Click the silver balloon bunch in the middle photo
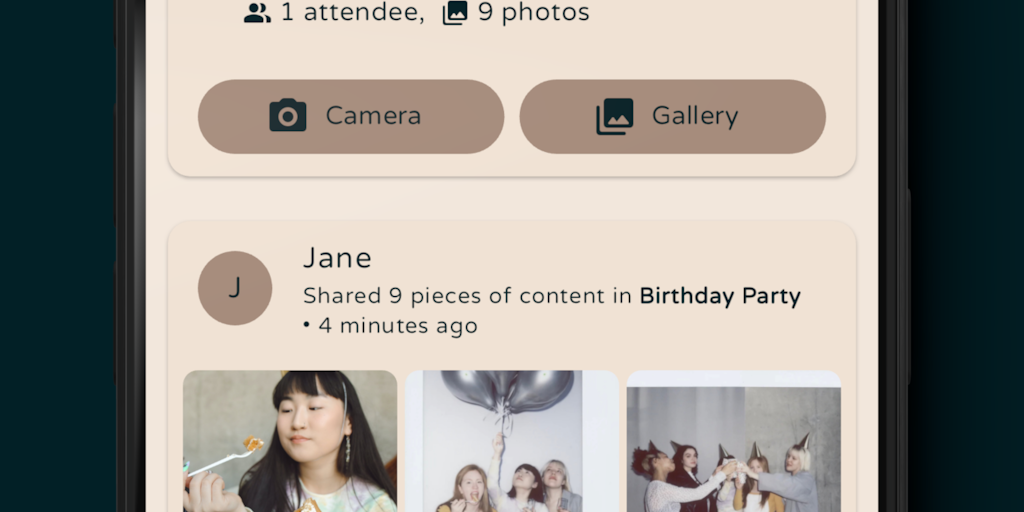This screenshot has width=1024, height=512. (510, 390)
